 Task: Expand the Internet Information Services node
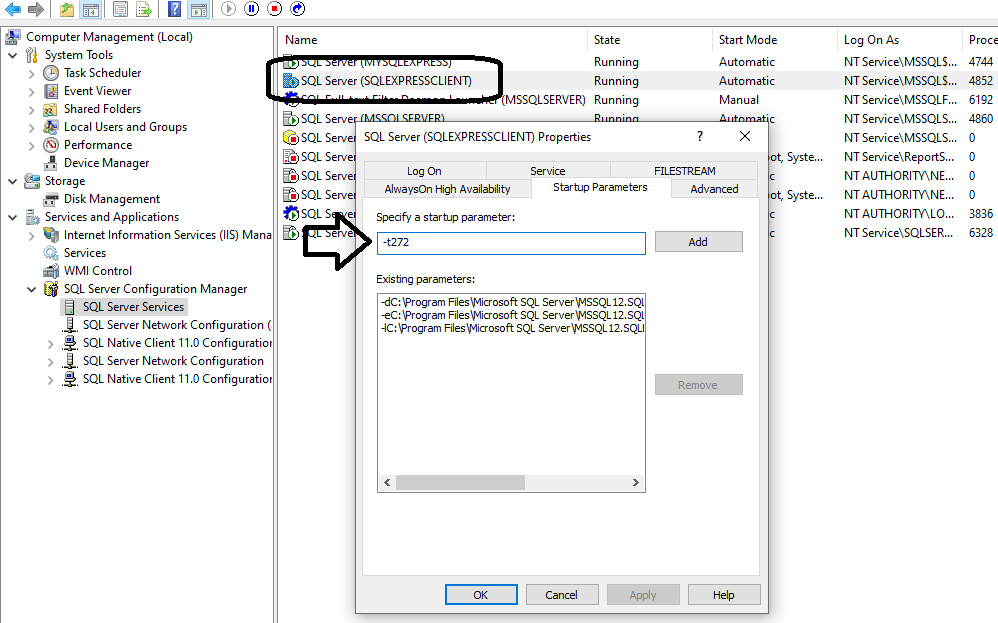pos(32,236)
